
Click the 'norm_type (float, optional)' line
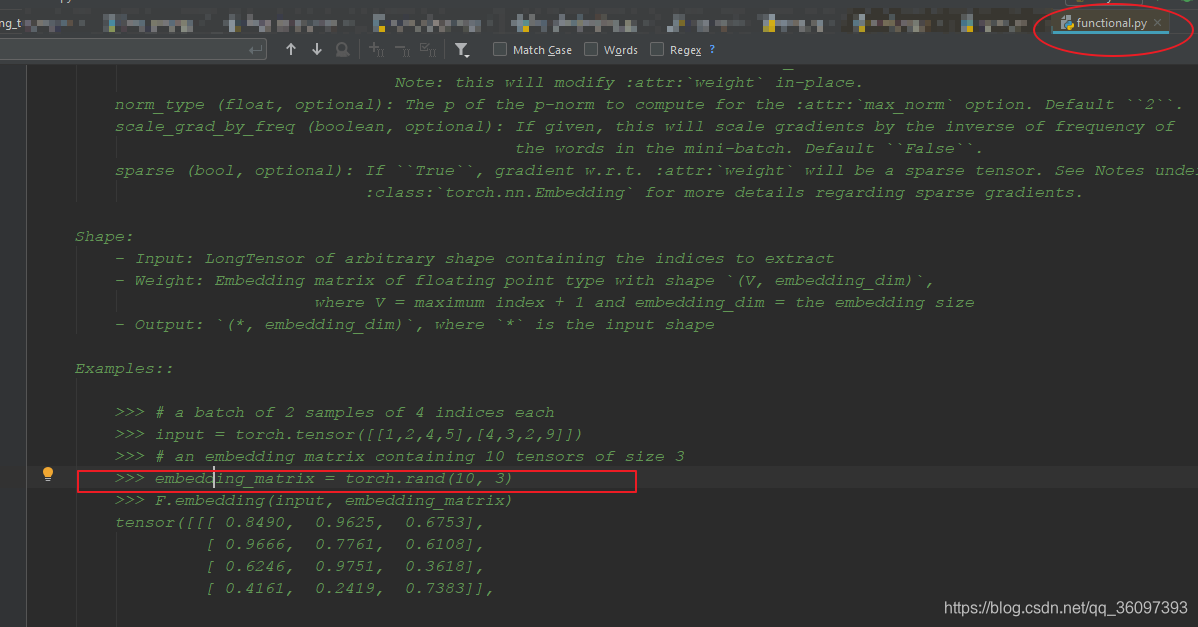[649, 105]
